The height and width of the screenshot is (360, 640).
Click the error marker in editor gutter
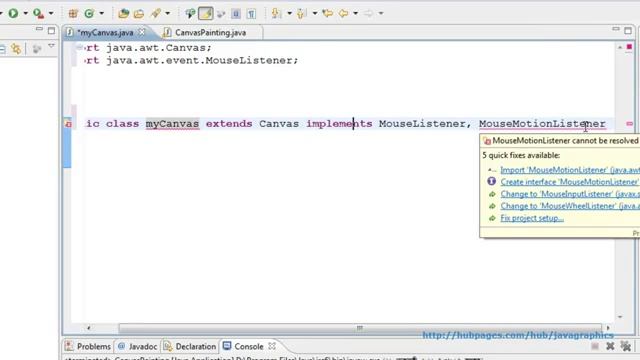click(68, 124)
